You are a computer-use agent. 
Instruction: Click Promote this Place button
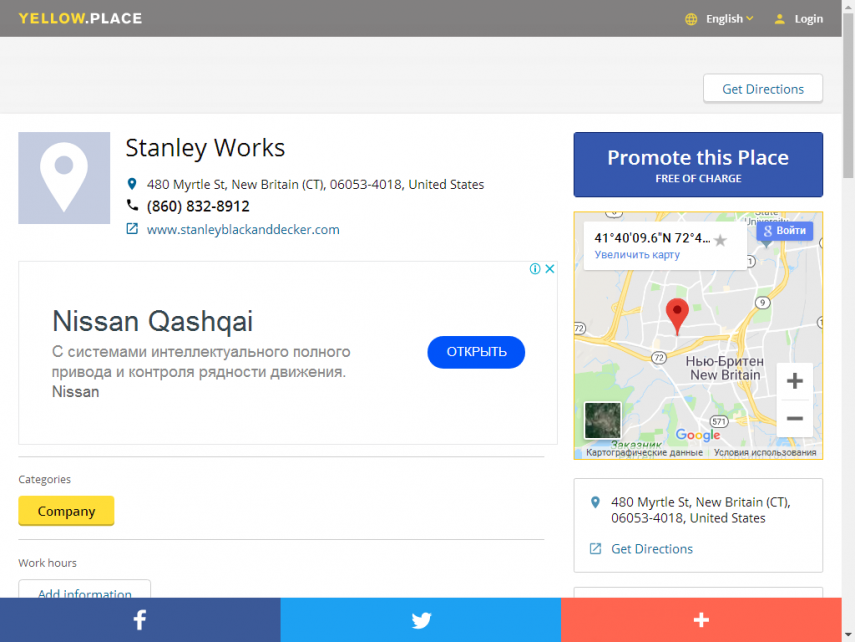point(698,165)
